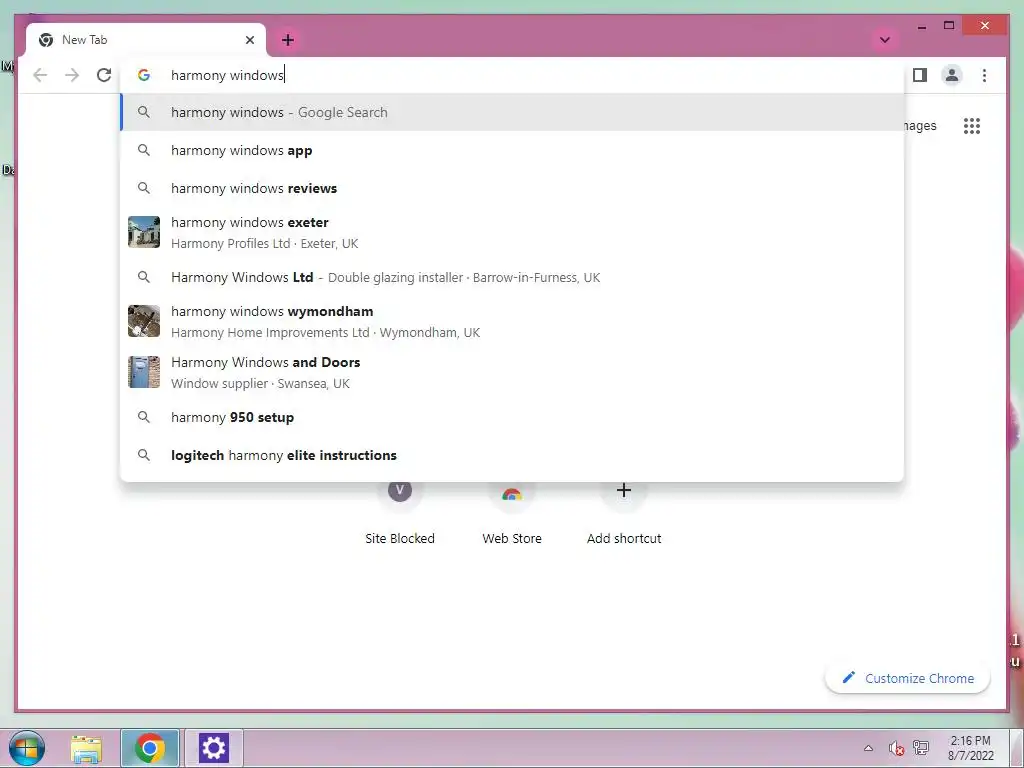Reload the current page
Image resolution: width=1024 pixels, height=768 pixels.
coord(104,75)
